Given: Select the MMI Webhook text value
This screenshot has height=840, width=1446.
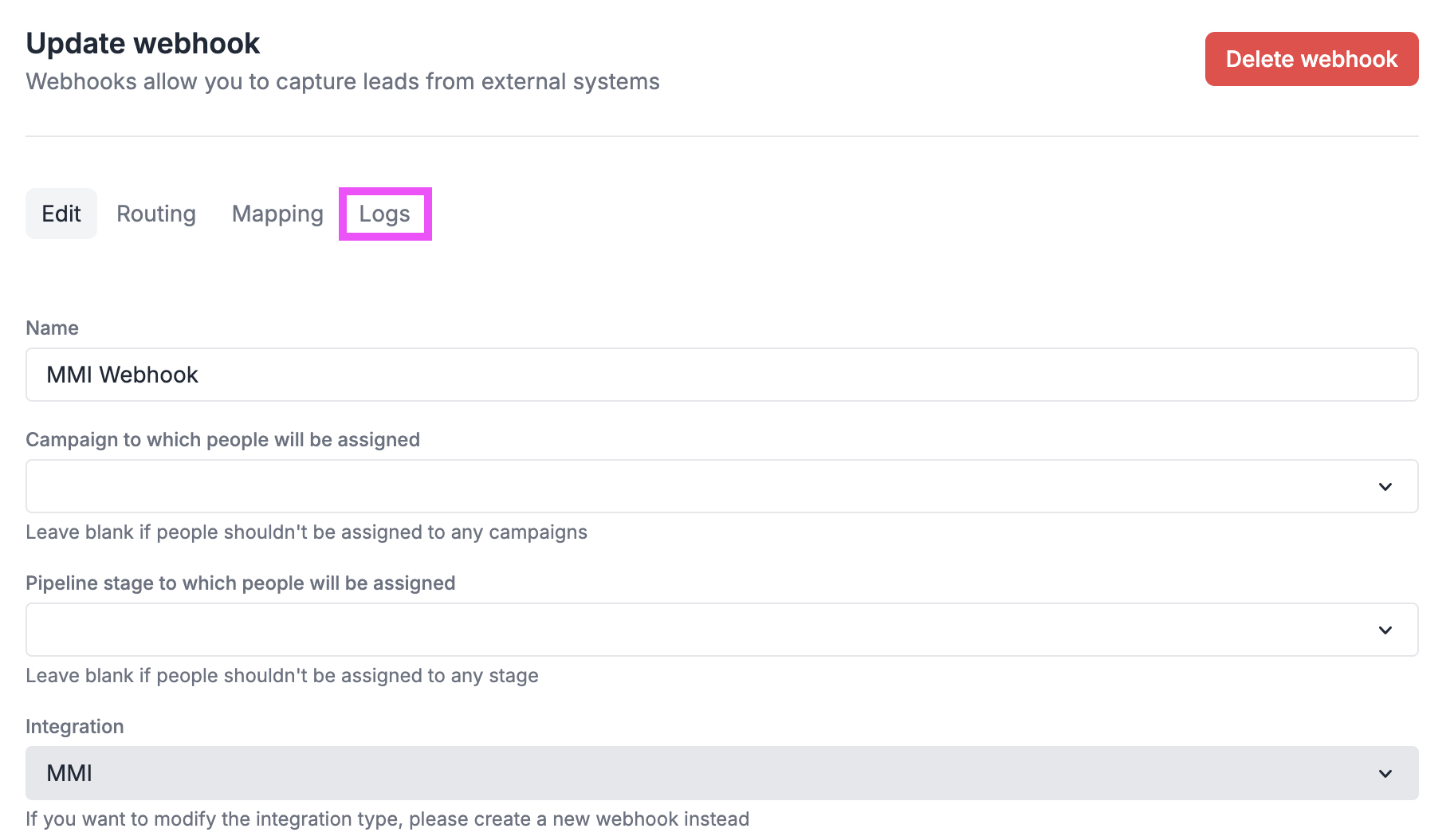Looking at the screenshot, I should pyautogui.click(x=123, y=375).
